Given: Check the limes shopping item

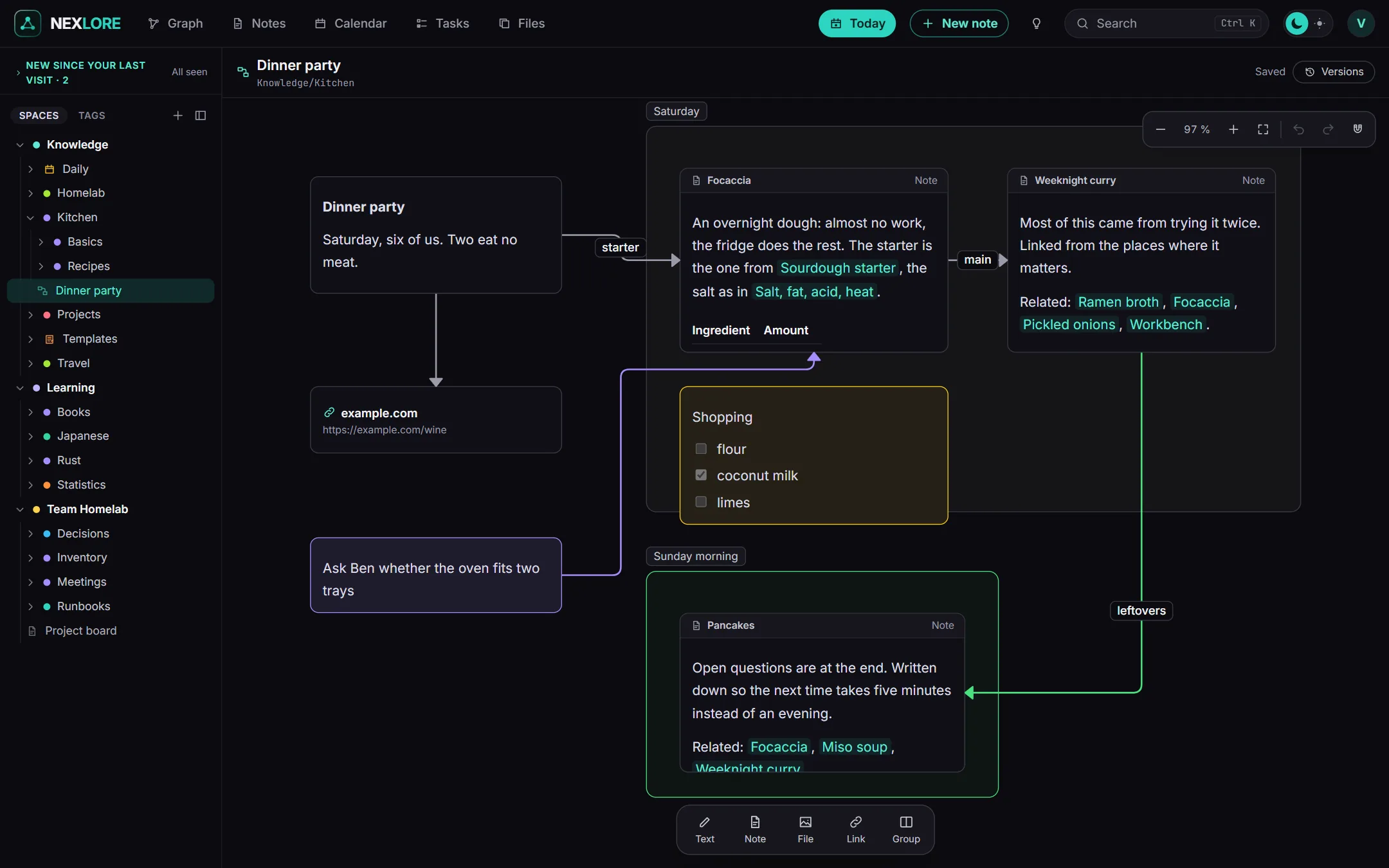Looking at the screenshot, I should [701, 502].
